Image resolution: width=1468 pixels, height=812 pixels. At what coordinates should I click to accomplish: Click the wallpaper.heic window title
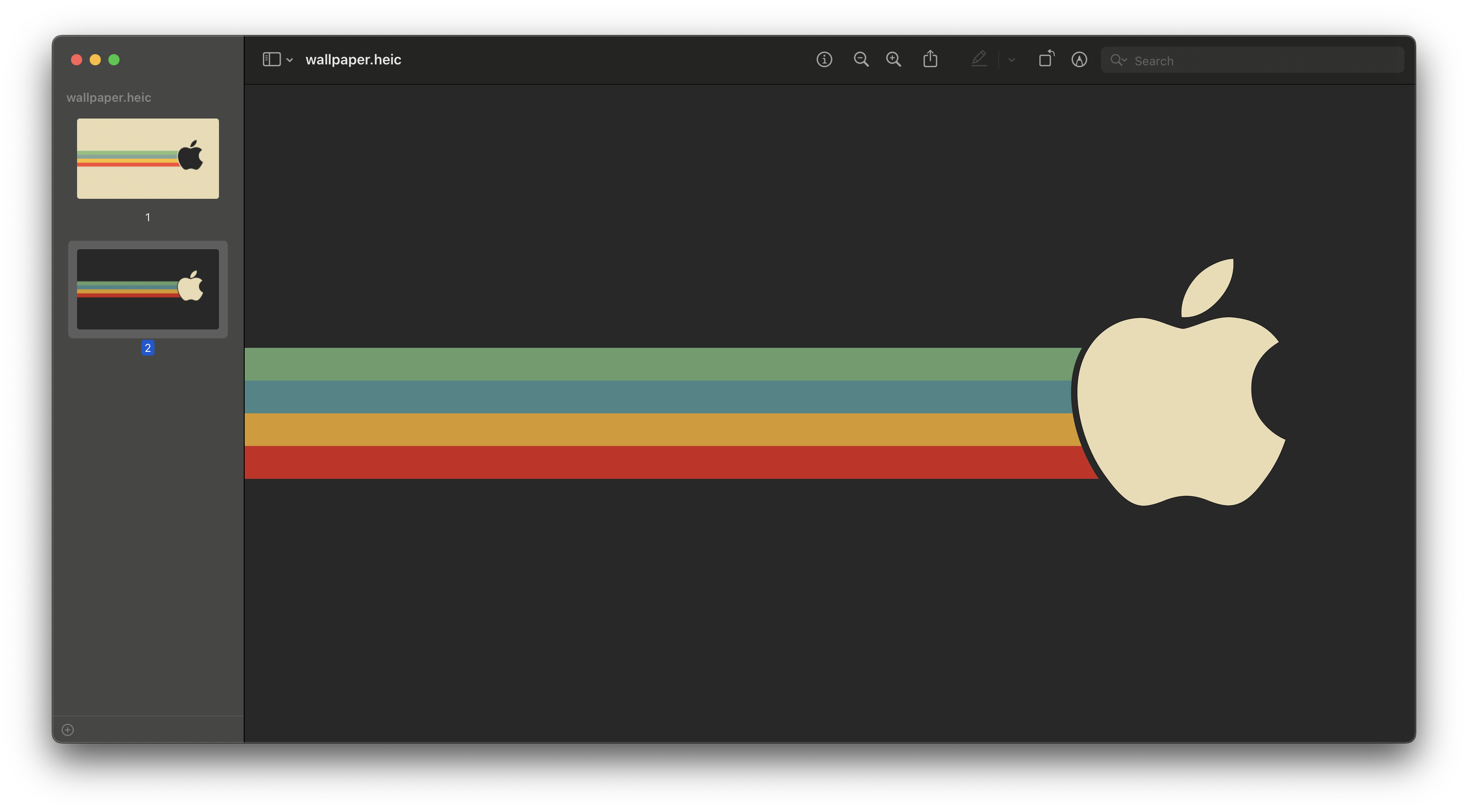coord(353,60)
